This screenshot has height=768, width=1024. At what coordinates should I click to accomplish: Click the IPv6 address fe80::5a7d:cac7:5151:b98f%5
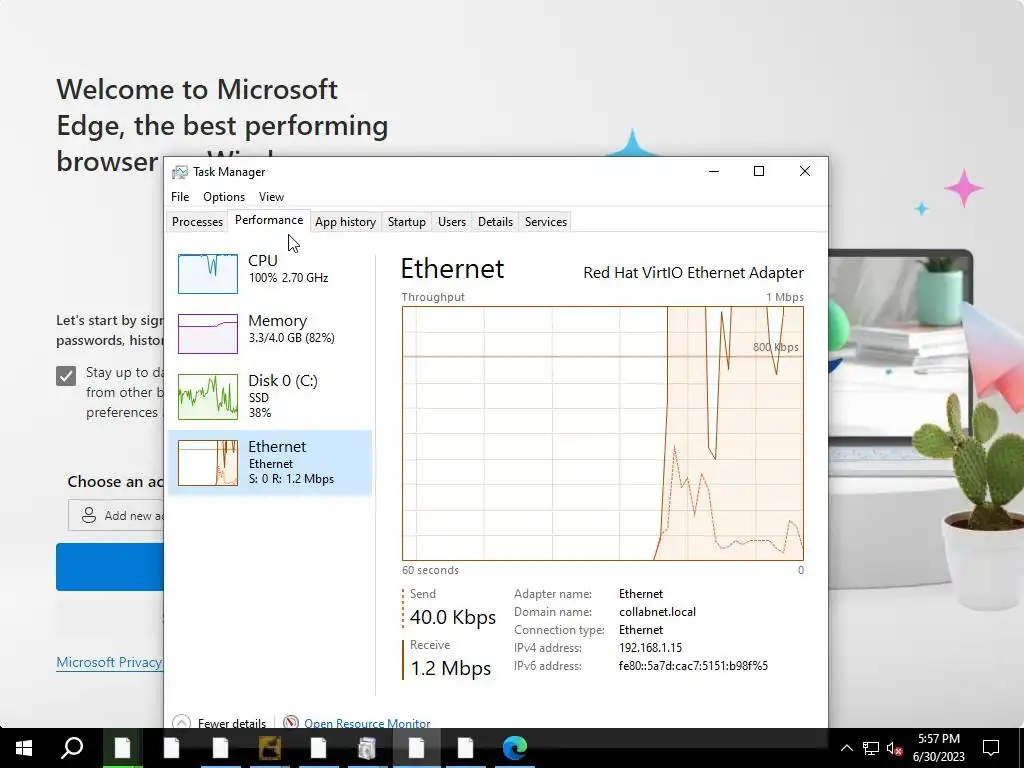coord(694,666)
